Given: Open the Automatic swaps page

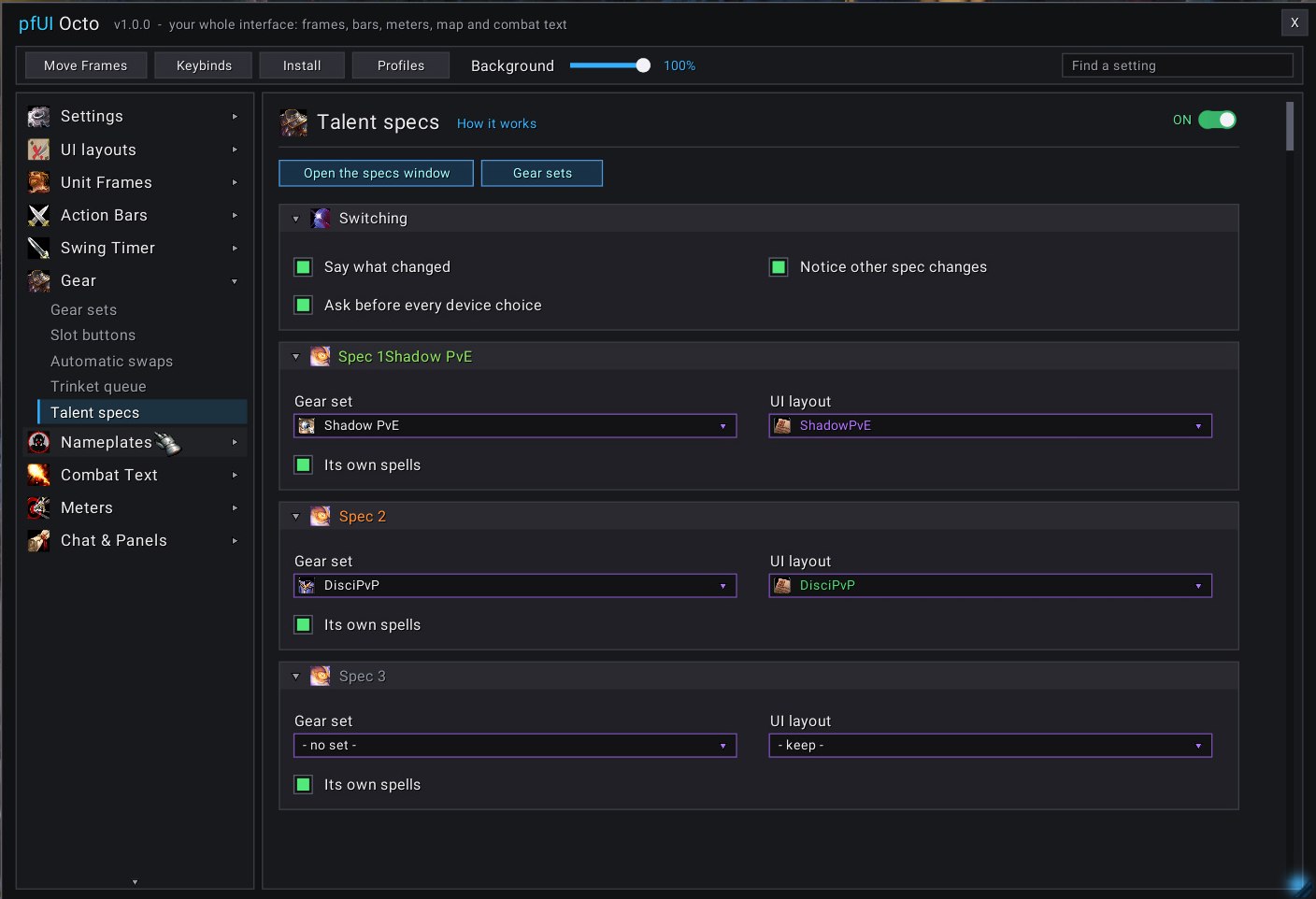Looking at the screenshot, I should point(111,362).
